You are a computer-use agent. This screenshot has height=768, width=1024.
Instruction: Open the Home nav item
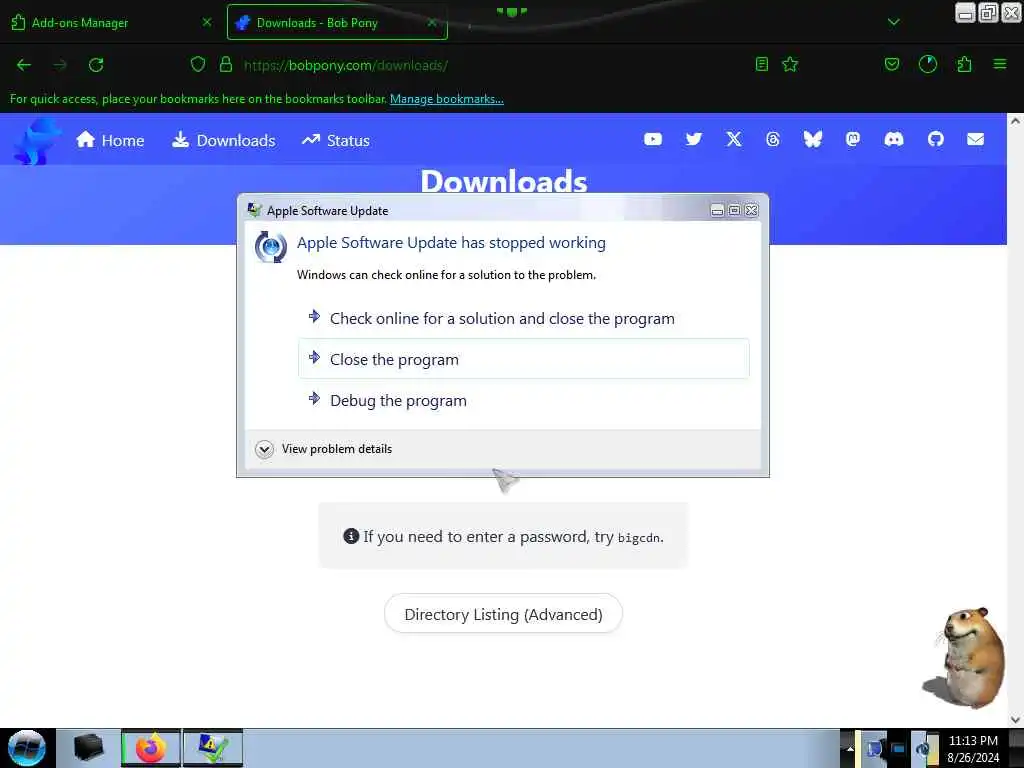point(110,140)
